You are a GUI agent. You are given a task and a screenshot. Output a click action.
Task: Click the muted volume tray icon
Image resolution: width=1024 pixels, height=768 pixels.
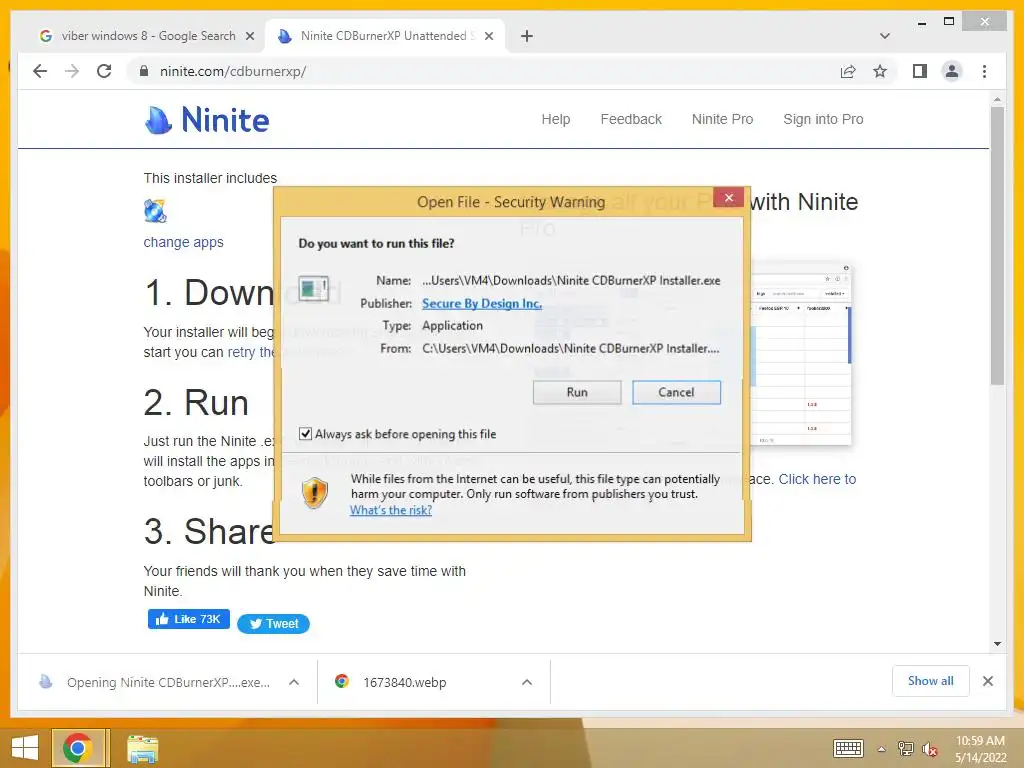point(929,749)
